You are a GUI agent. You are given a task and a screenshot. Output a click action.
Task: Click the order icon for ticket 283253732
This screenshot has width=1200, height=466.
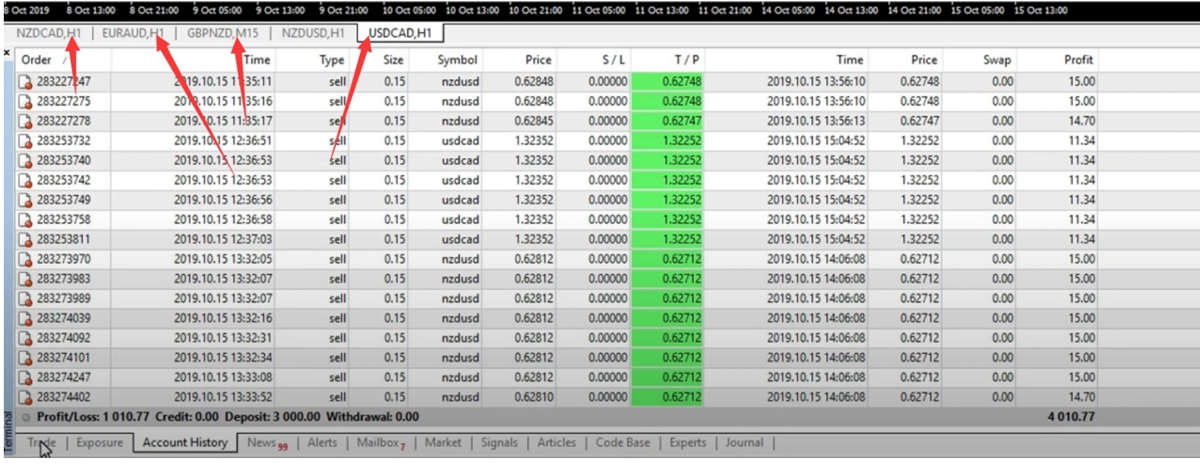coord(26,140)
